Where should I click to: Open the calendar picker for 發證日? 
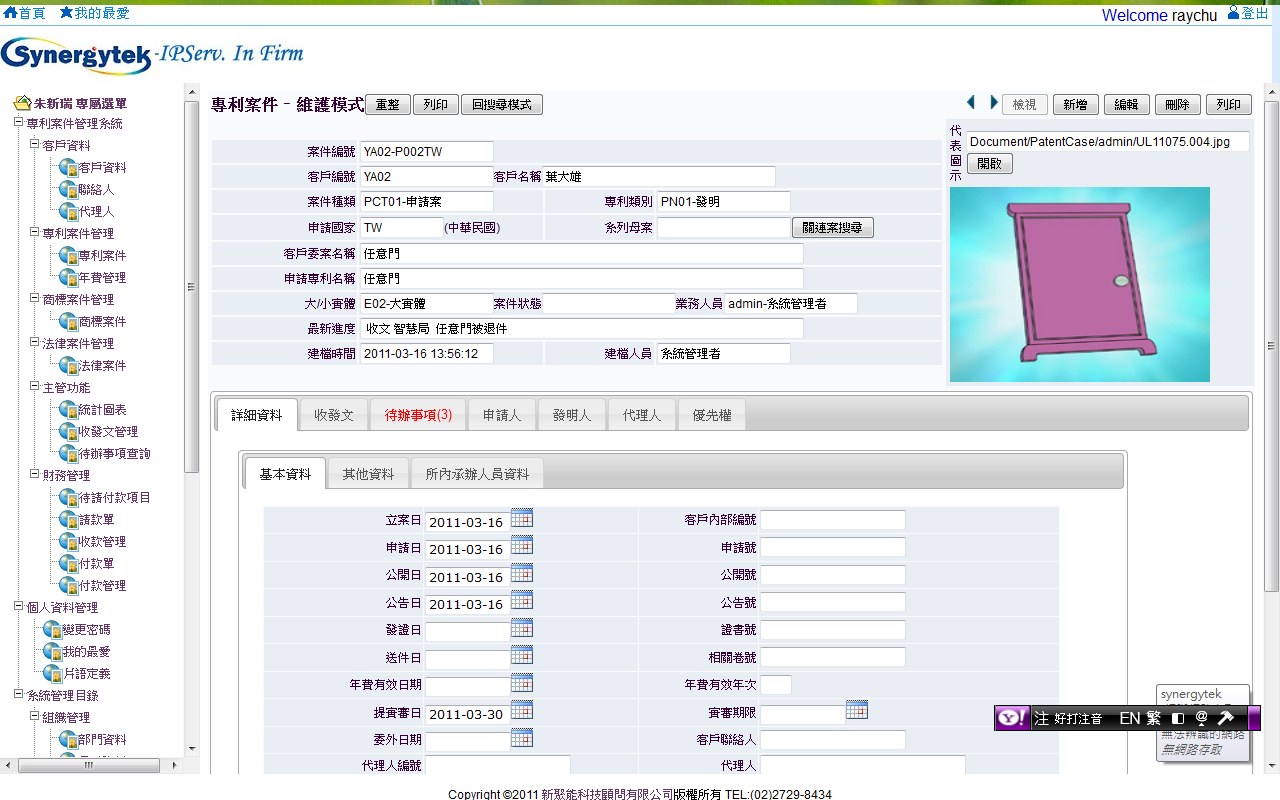pyautogui.click(x=522, y=628)
